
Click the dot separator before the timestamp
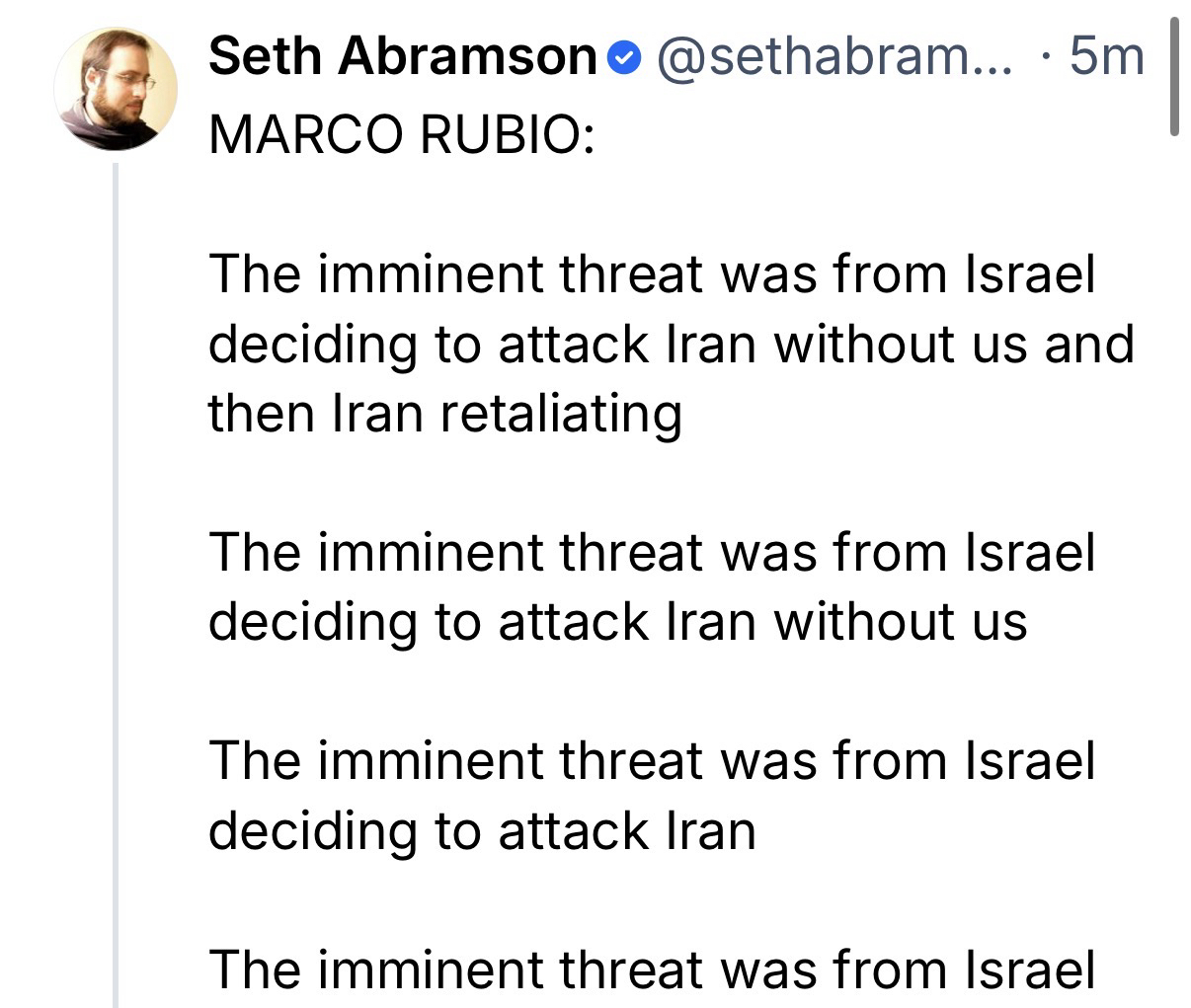click(x=1045, y=57)
